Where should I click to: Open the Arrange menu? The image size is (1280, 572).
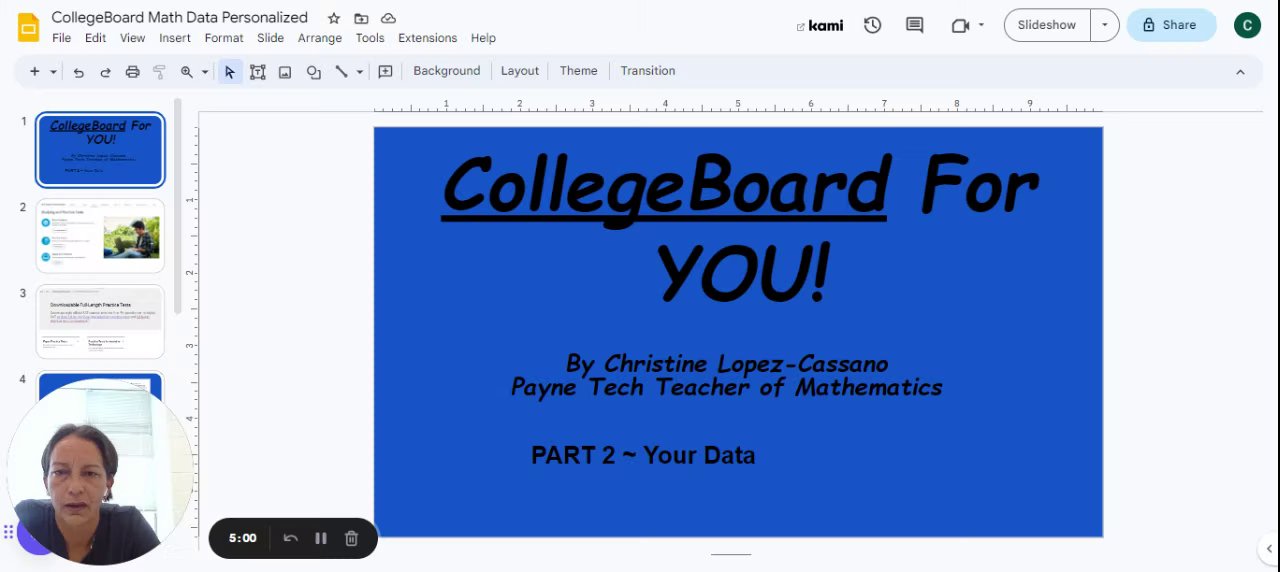(320, 38)
